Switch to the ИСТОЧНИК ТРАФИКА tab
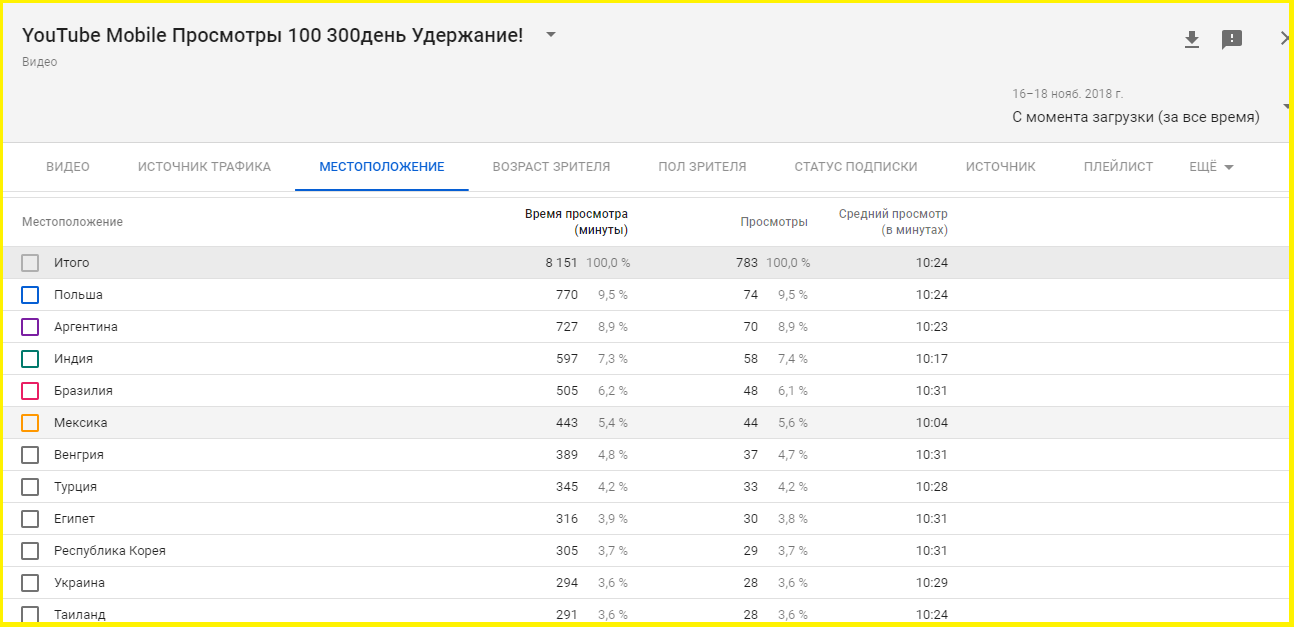 (204, 167)
